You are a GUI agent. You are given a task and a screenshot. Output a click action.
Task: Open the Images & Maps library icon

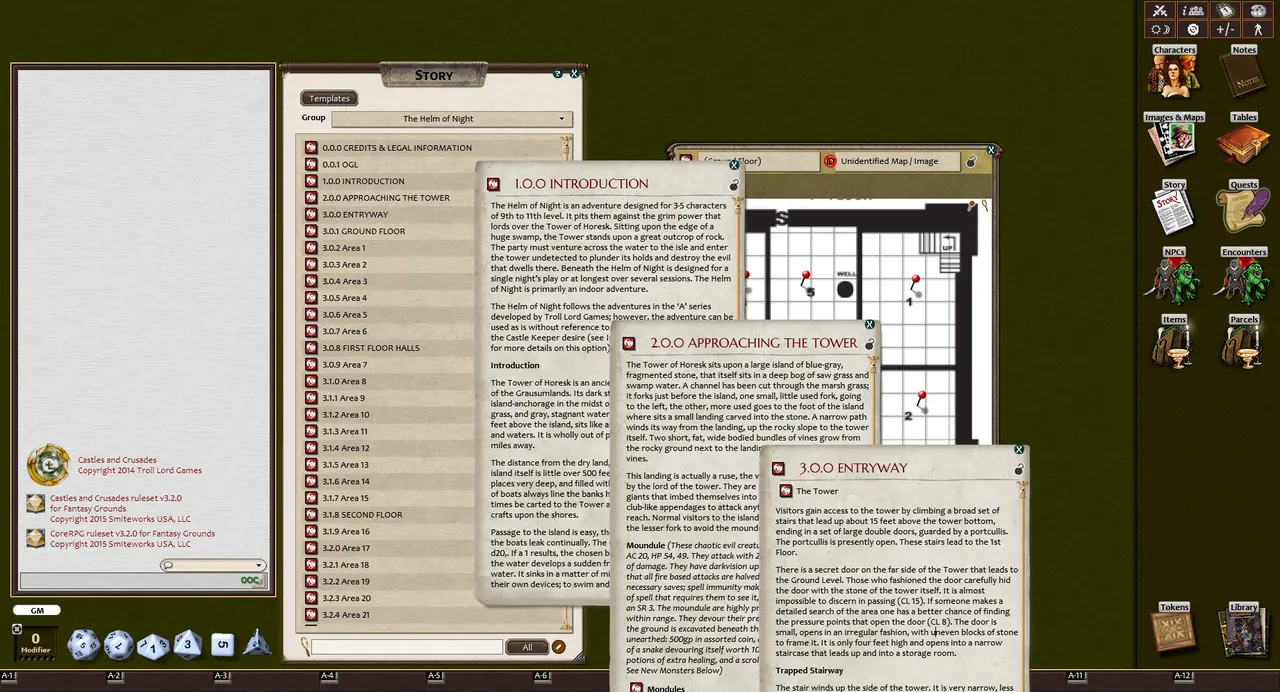coord(1174,140)
